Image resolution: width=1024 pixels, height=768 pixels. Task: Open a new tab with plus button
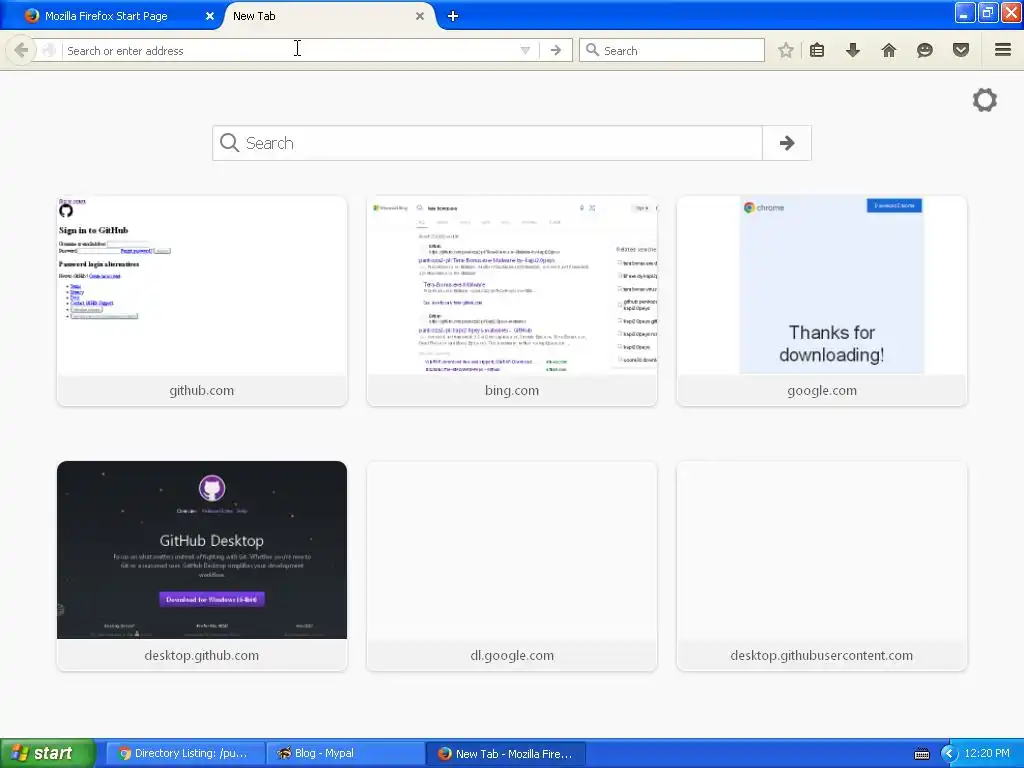pyautogui.click(x=453, y=16)
